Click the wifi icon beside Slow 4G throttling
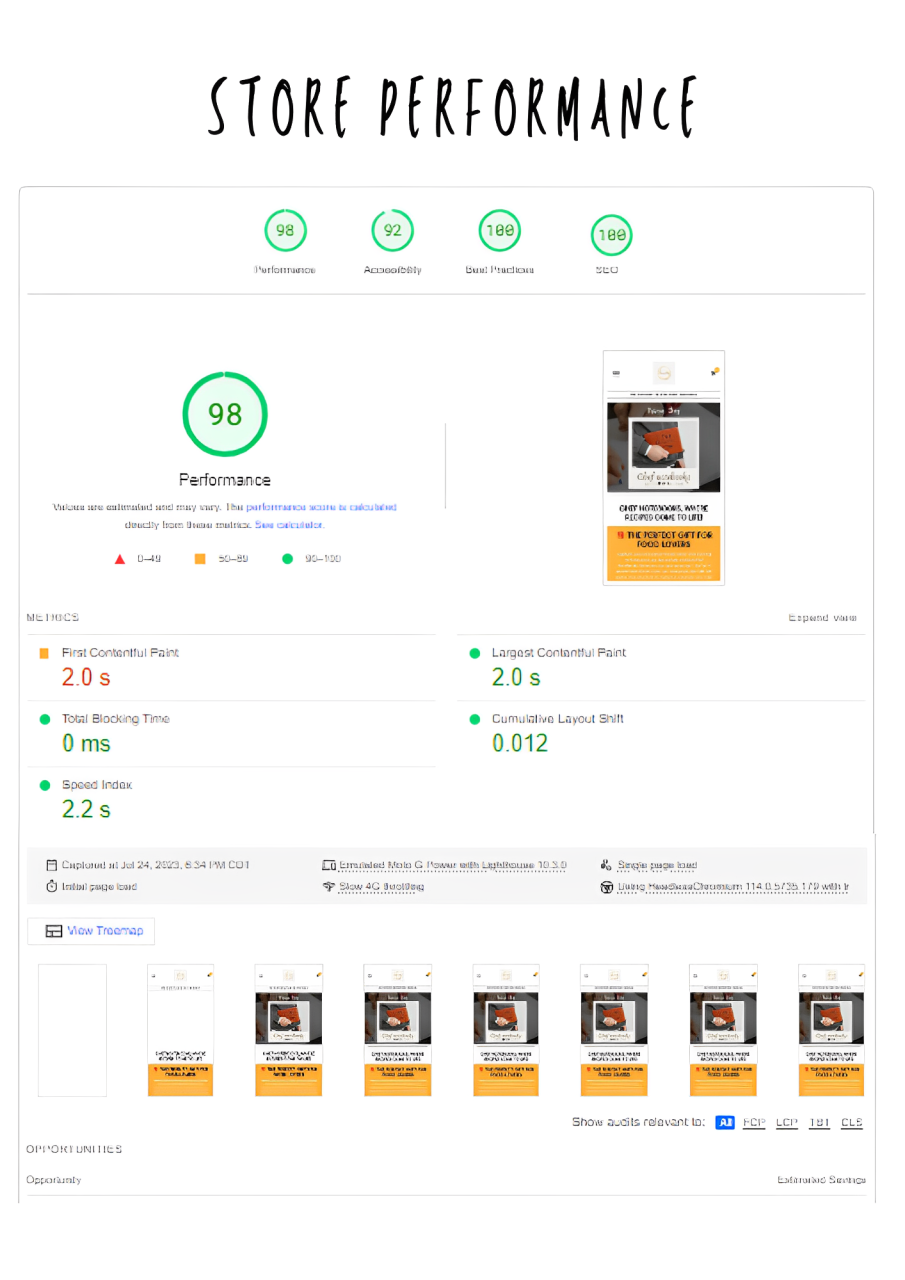This screenshot has width=905, height=1280. pyautogui.click(x=328, y=887)
